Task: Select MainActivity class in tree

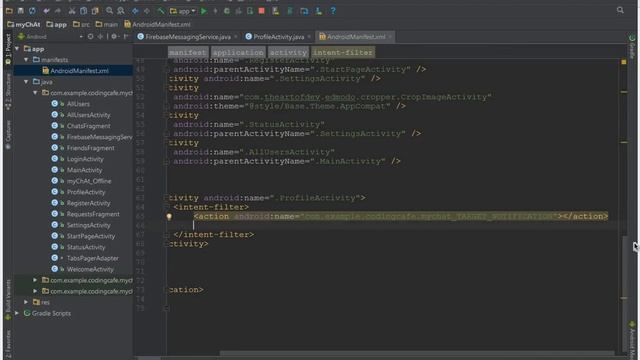Action: (84, 170)
